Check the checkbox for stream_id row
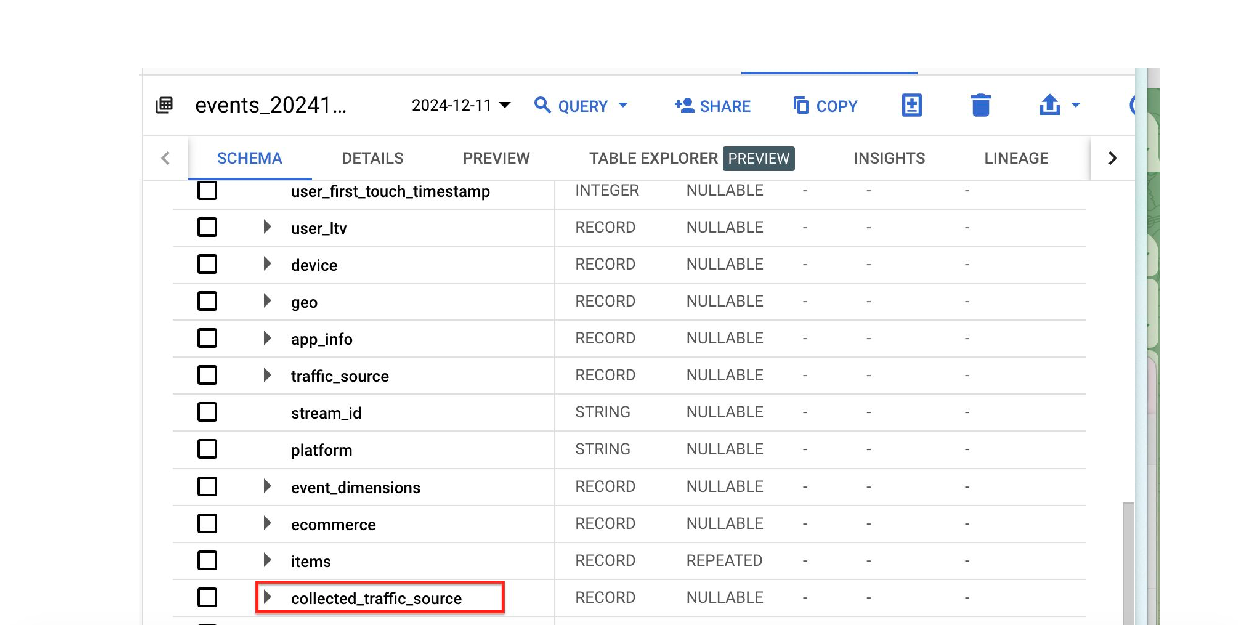 (x=207, y=411)
